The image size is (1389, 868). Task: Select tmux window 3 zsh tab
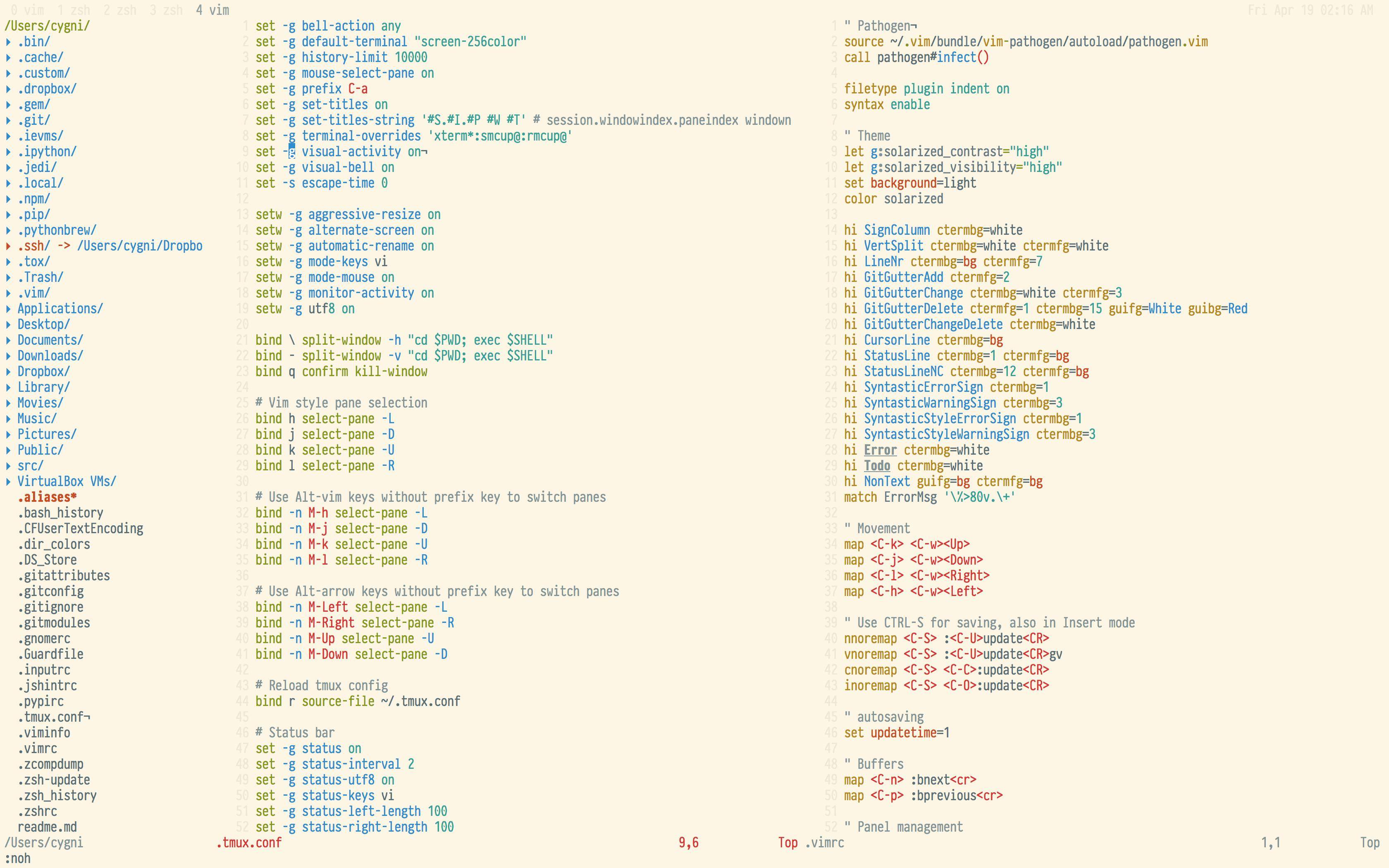[x=166, y=10]
